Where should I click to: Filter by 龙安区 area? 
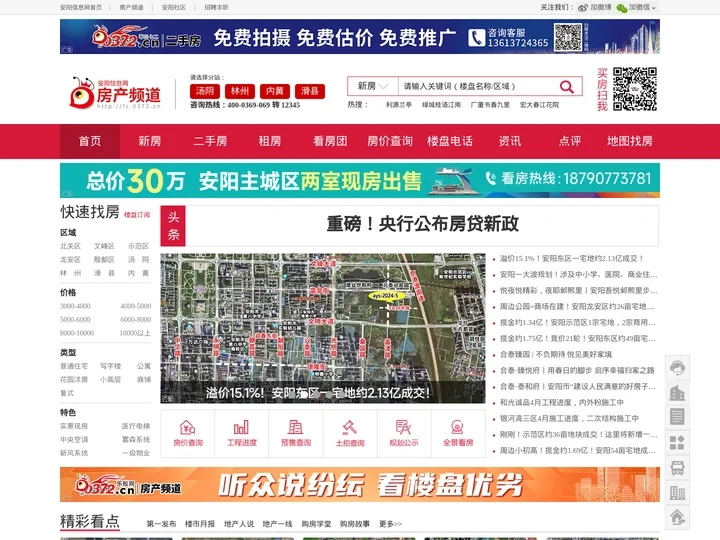coord(70,259)
